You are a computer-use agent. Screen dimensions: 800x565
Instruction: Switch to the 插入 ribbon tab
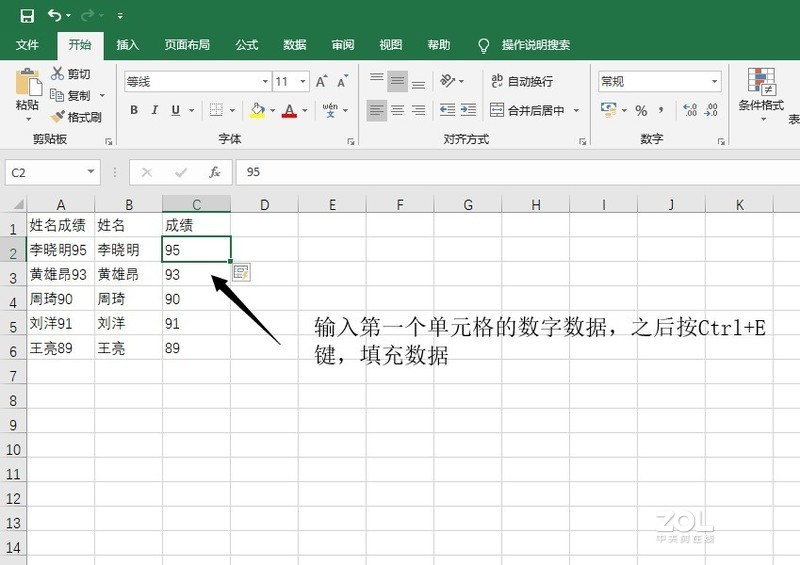click(x=128, y=45)
